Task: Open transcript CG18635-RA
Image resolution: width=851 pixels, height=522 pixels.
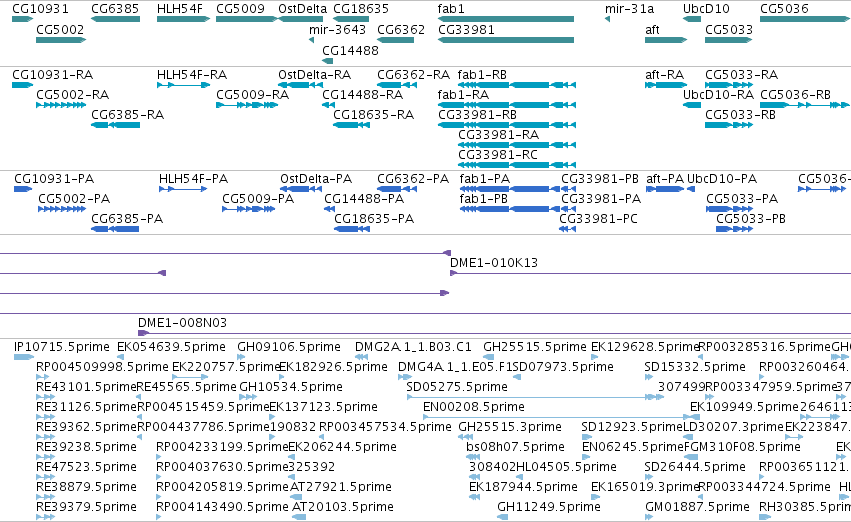Action: 373,114
